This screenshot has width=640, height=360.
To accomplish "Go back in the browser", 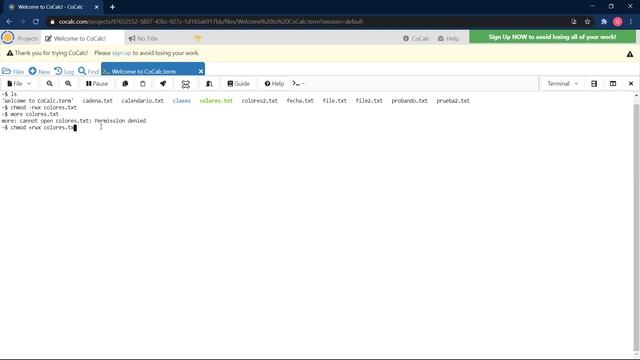I will click(9, 22).
